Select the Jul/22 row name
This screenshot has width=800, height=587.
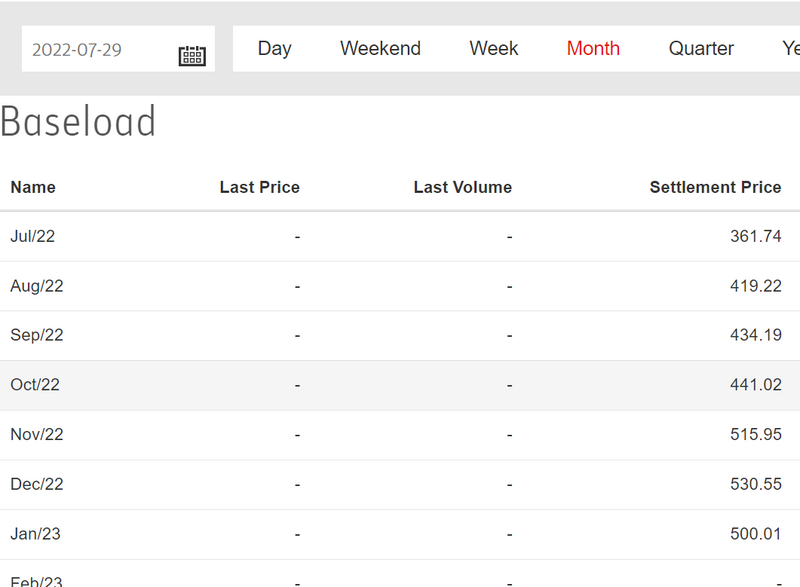pyautogui.click(x=33, y=236)
